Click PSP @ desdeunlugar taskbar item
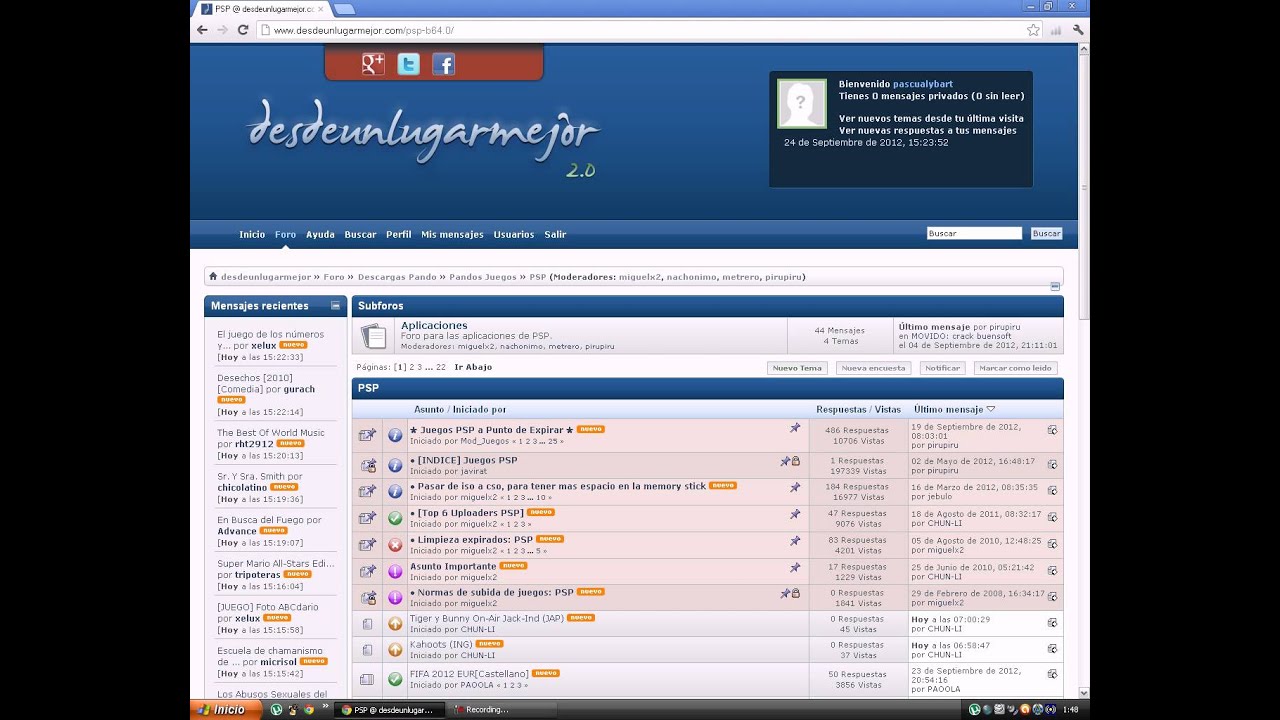The height and width of the screenshot is (720, 1280). pyautogui.click(x=388, y=710)
